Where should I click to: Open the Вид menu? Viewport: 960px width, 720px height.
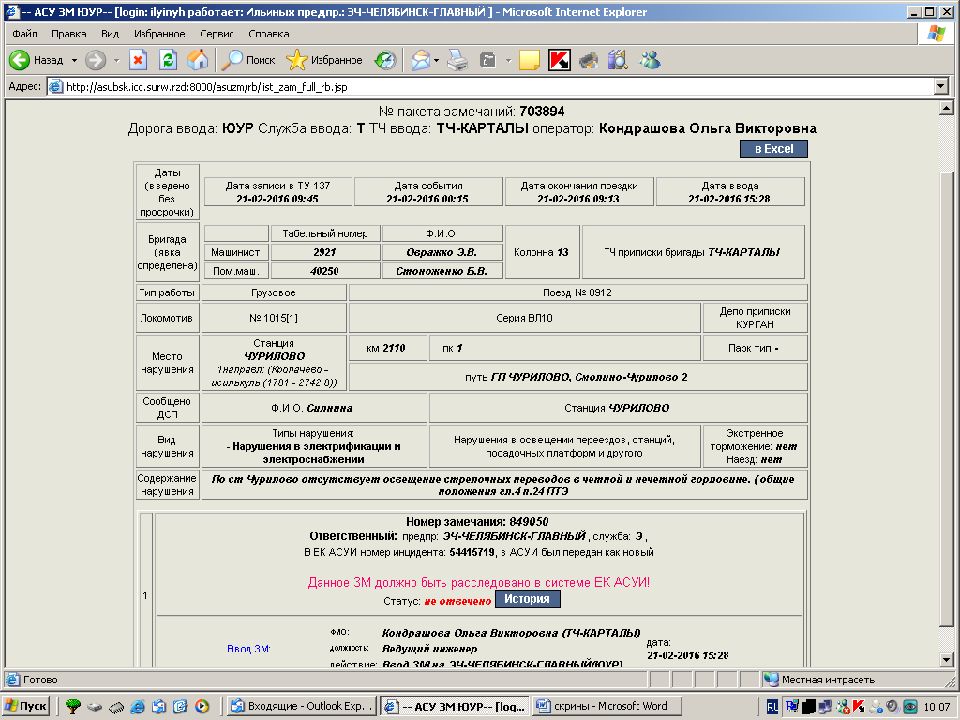[x=110, y=34]
